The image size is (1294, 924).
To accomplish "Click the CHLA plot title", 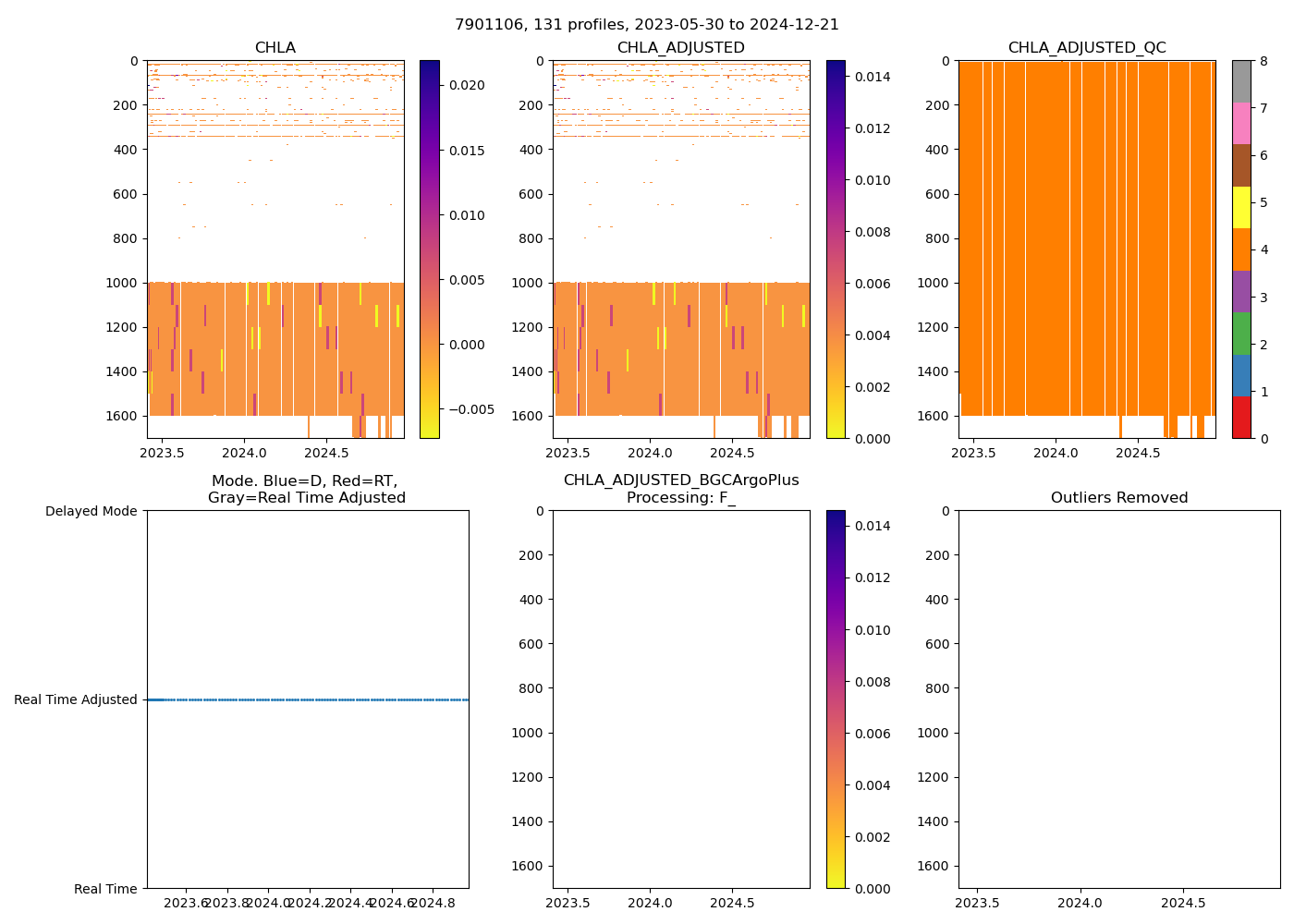I will click(275, 48).
